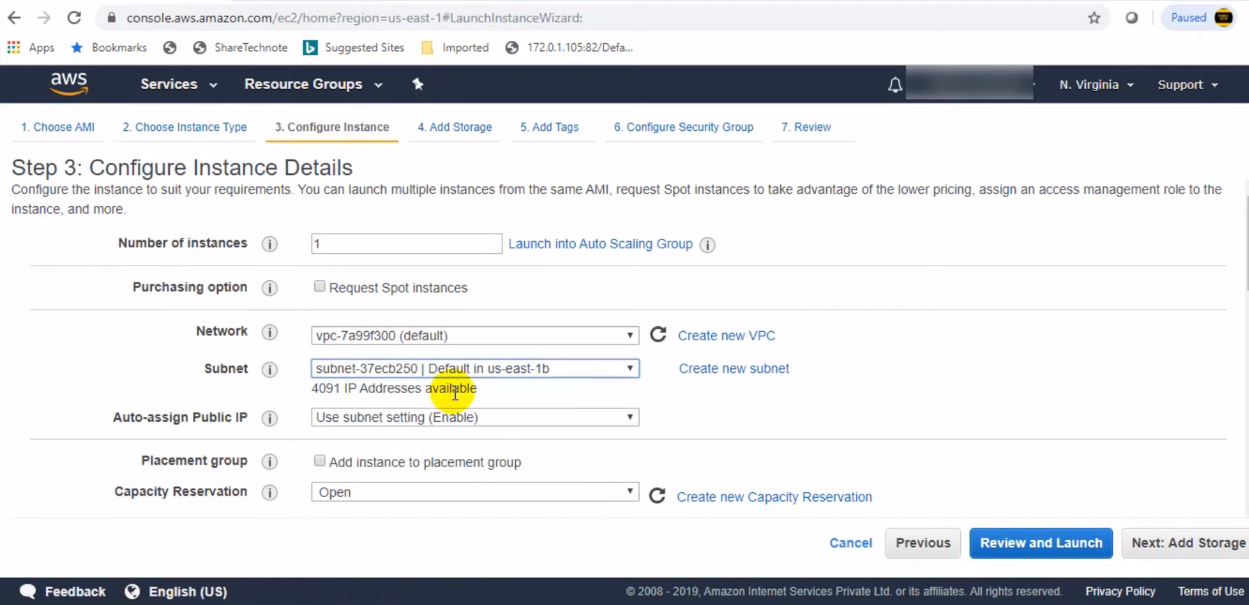Click the browser forward arrow
Viewport: 1249px width, 605px height.
coord(43,18)
